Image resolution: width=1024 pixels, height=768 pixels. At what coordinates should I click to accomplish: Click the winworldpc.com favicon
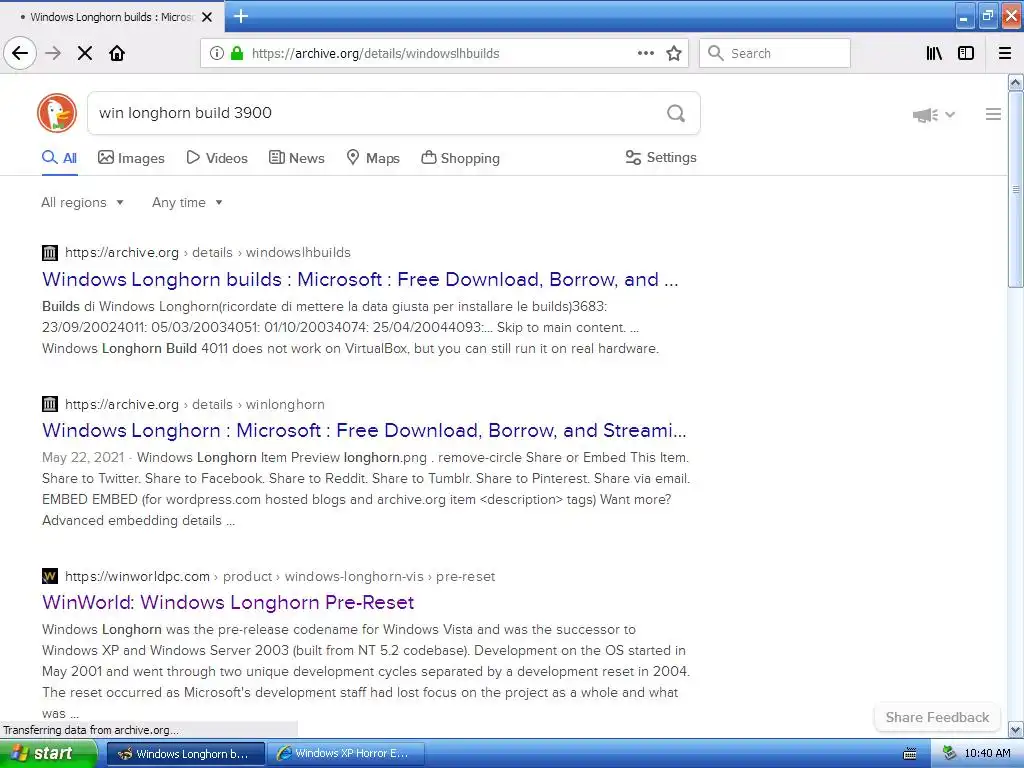tap(50, 576)
